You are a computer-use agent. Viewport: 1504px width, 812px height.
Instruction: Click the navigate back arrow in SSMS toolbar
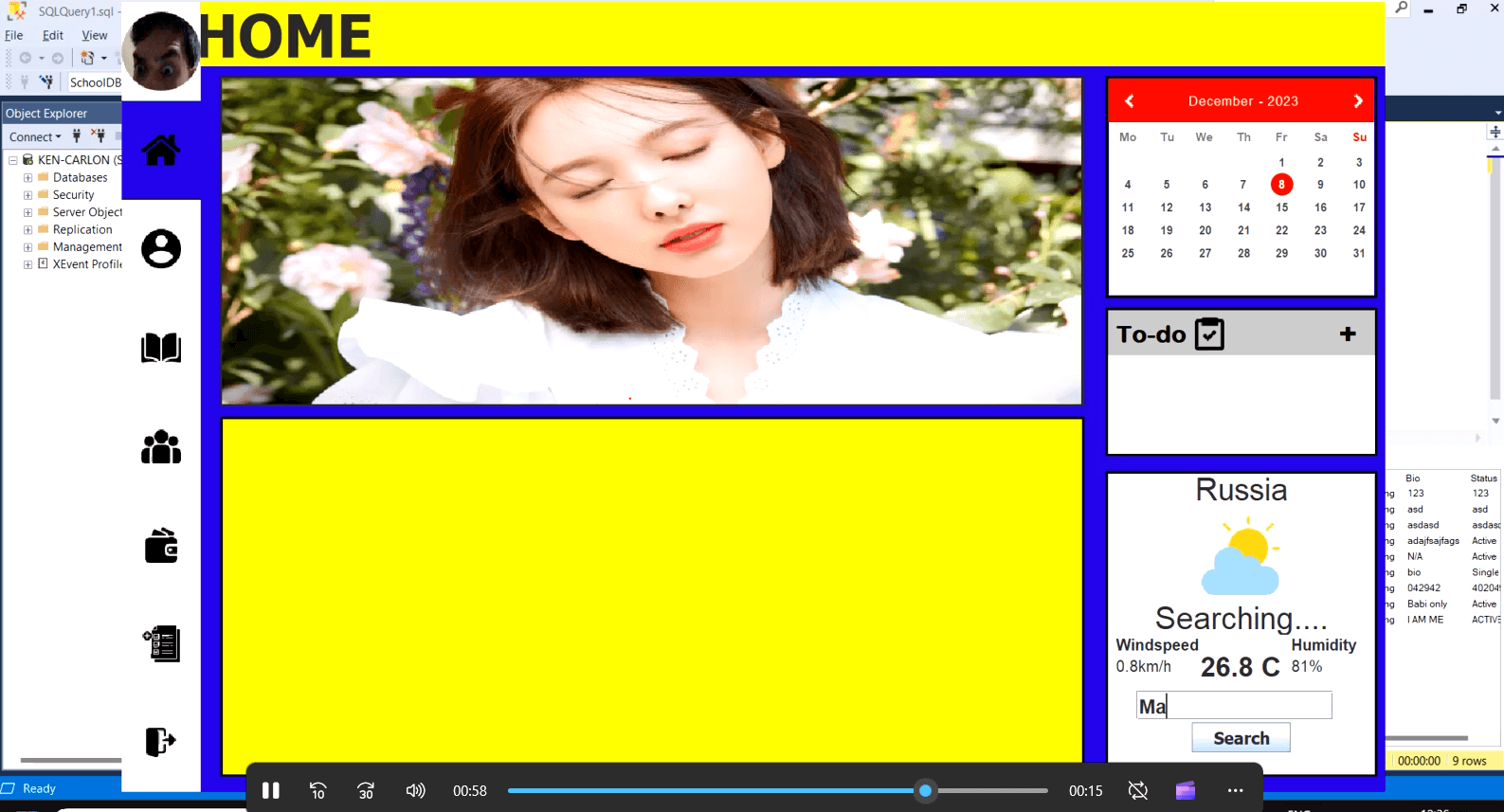click(26, 58)
